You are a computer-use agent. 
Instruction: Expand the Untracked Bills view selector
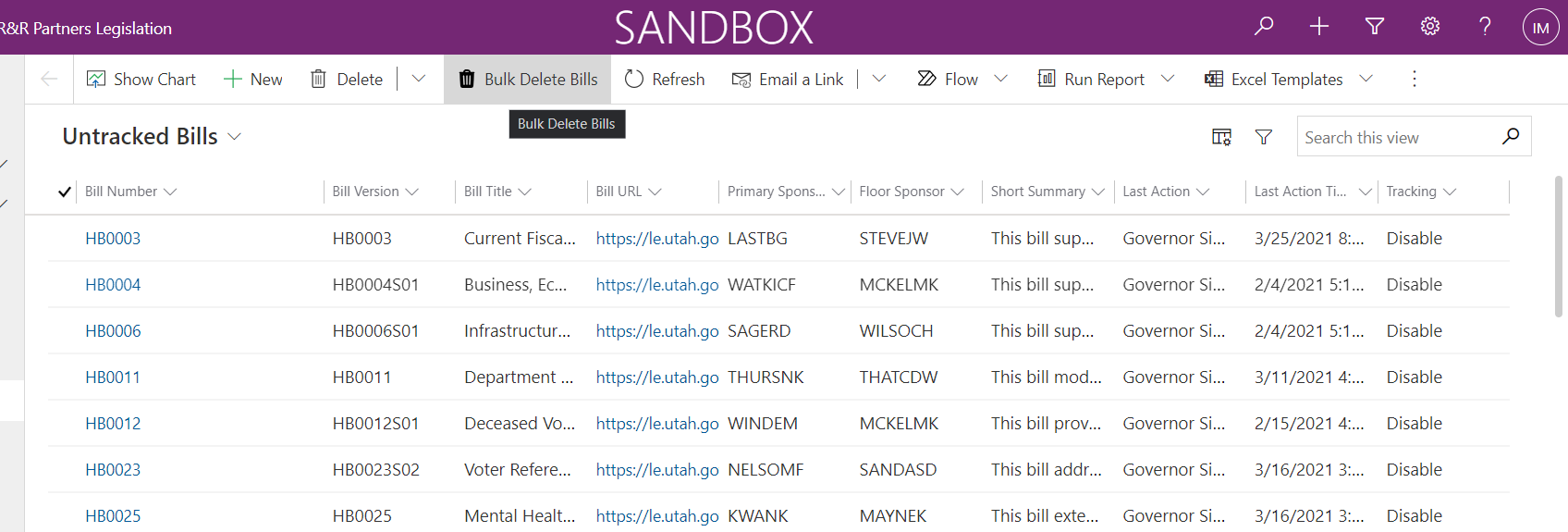click(235, 137)
